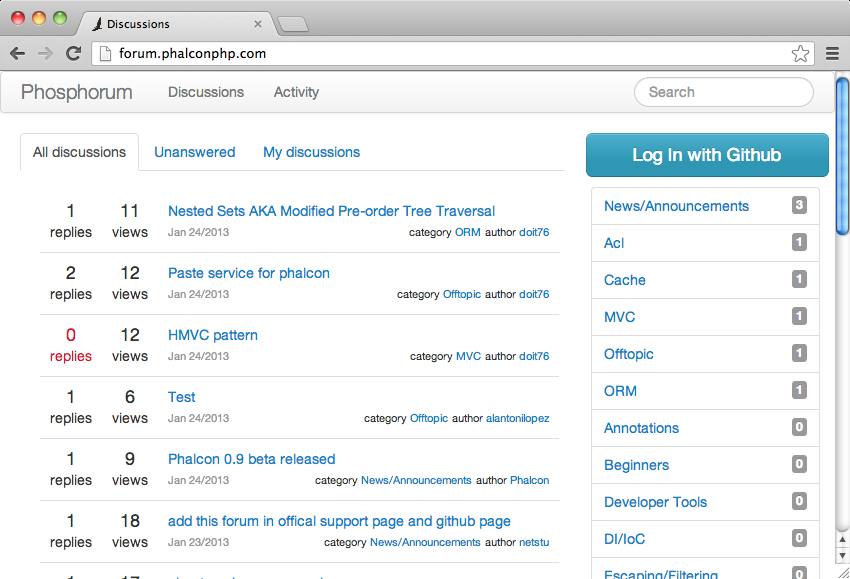Select the All discussions tab

point(79,152)
